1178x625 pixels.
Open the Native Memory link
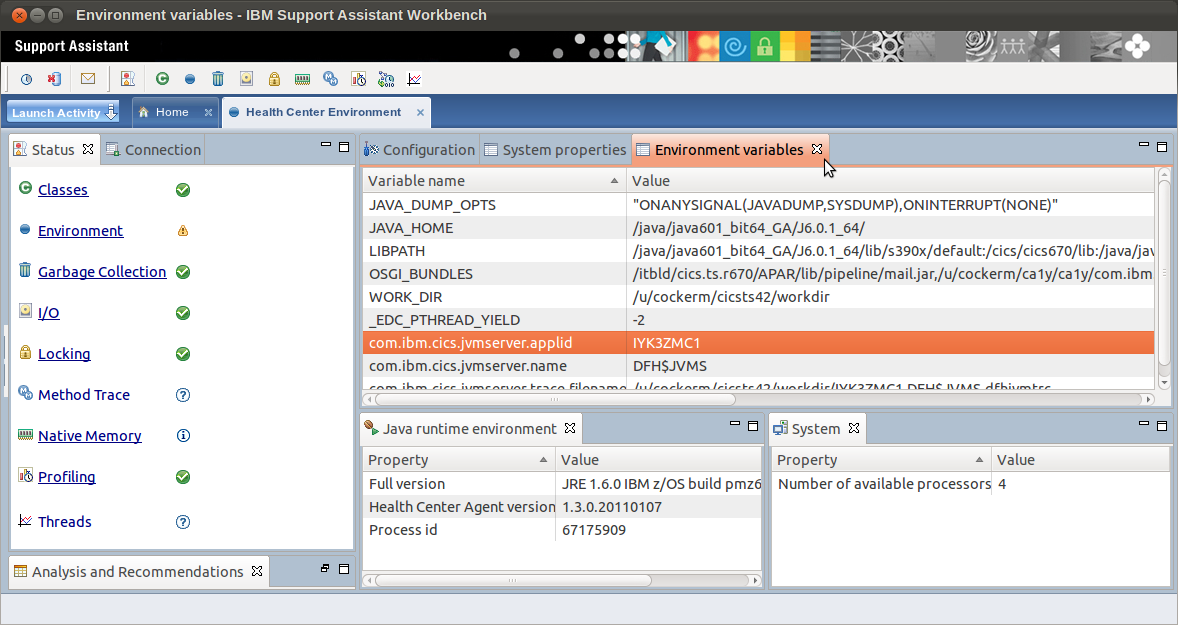89,436
